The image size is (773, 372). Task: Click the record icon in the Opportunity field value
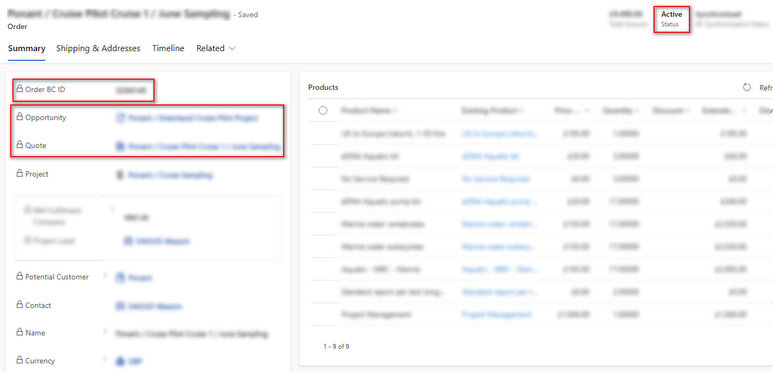[x=120, y=118]
